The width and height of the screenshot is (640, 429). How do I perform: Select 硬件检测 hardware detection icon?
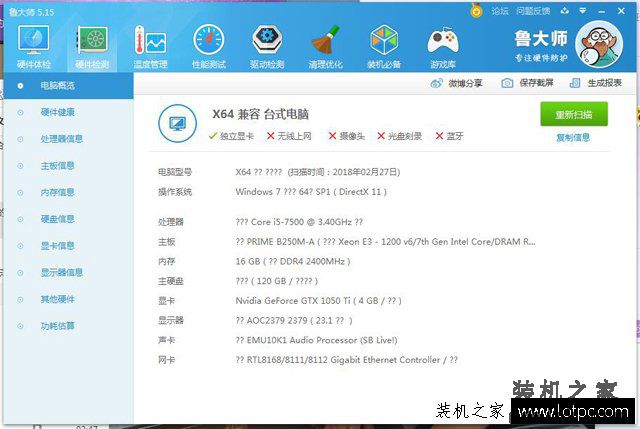(x=92, y=47)
